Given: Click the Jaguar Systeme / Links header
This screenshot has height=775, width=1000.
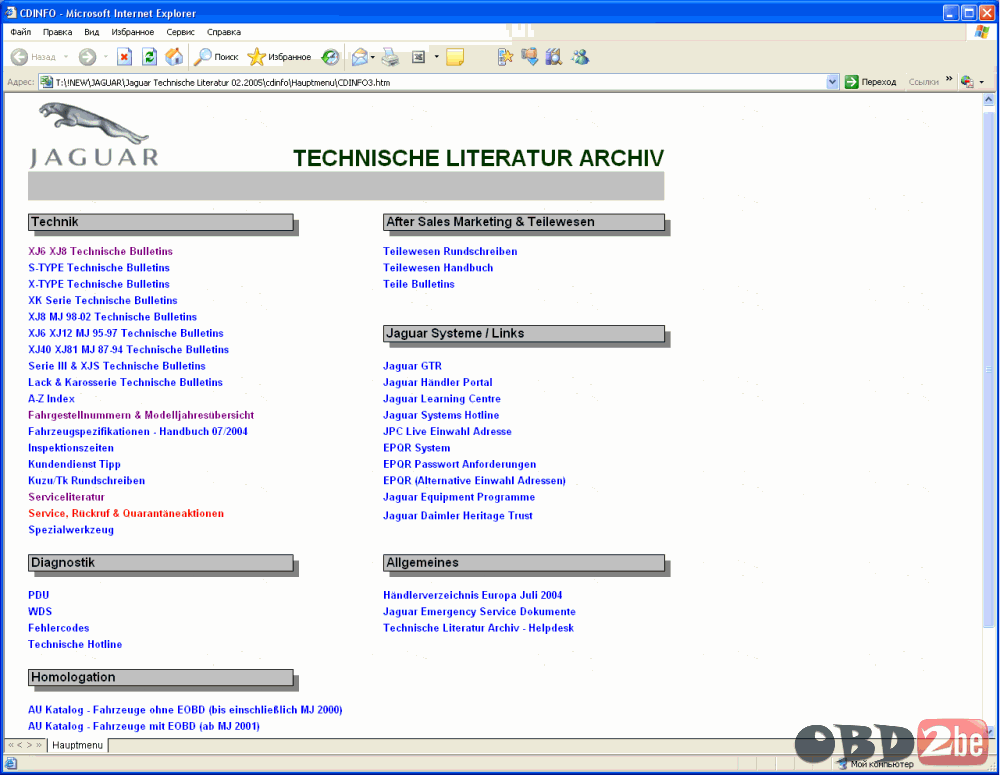Looking at the screenshot, I should [x=524, y=334].
